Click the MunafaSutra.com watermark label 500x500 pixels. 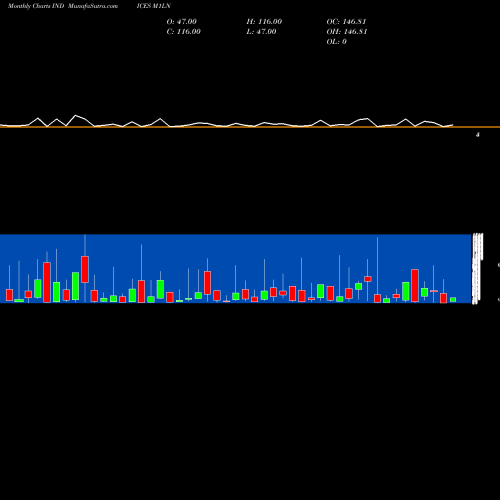pyautogui.click(x=93, y=6)
